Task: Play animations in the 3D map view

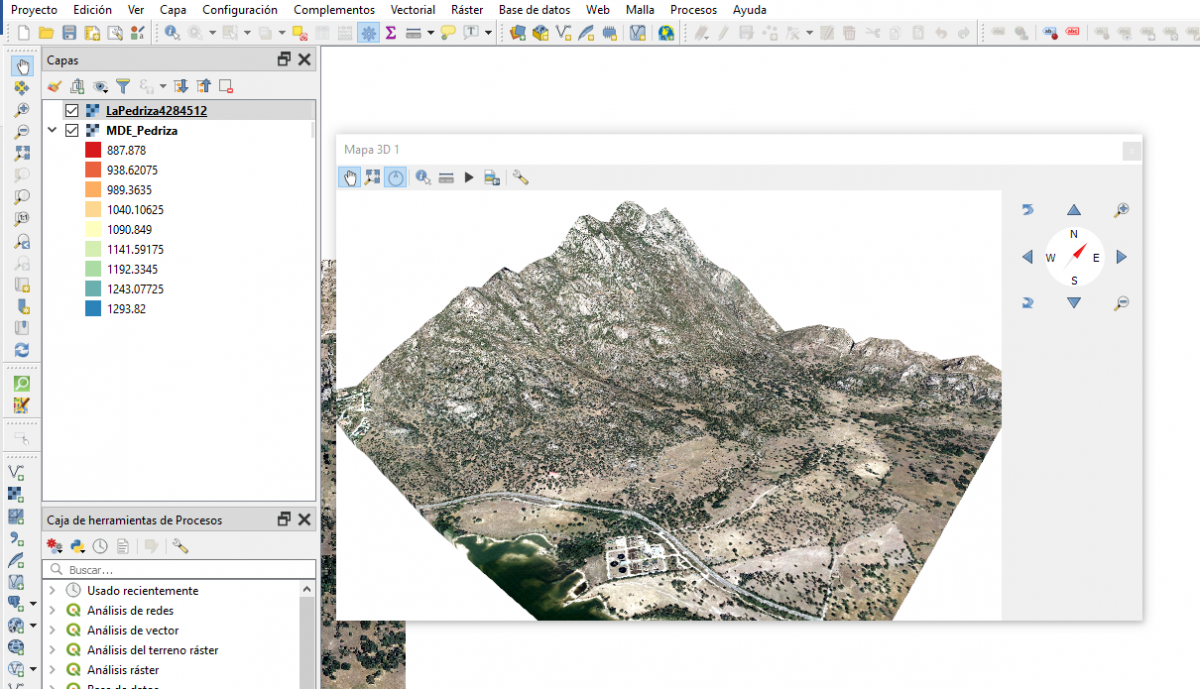Action: [469, 177]
